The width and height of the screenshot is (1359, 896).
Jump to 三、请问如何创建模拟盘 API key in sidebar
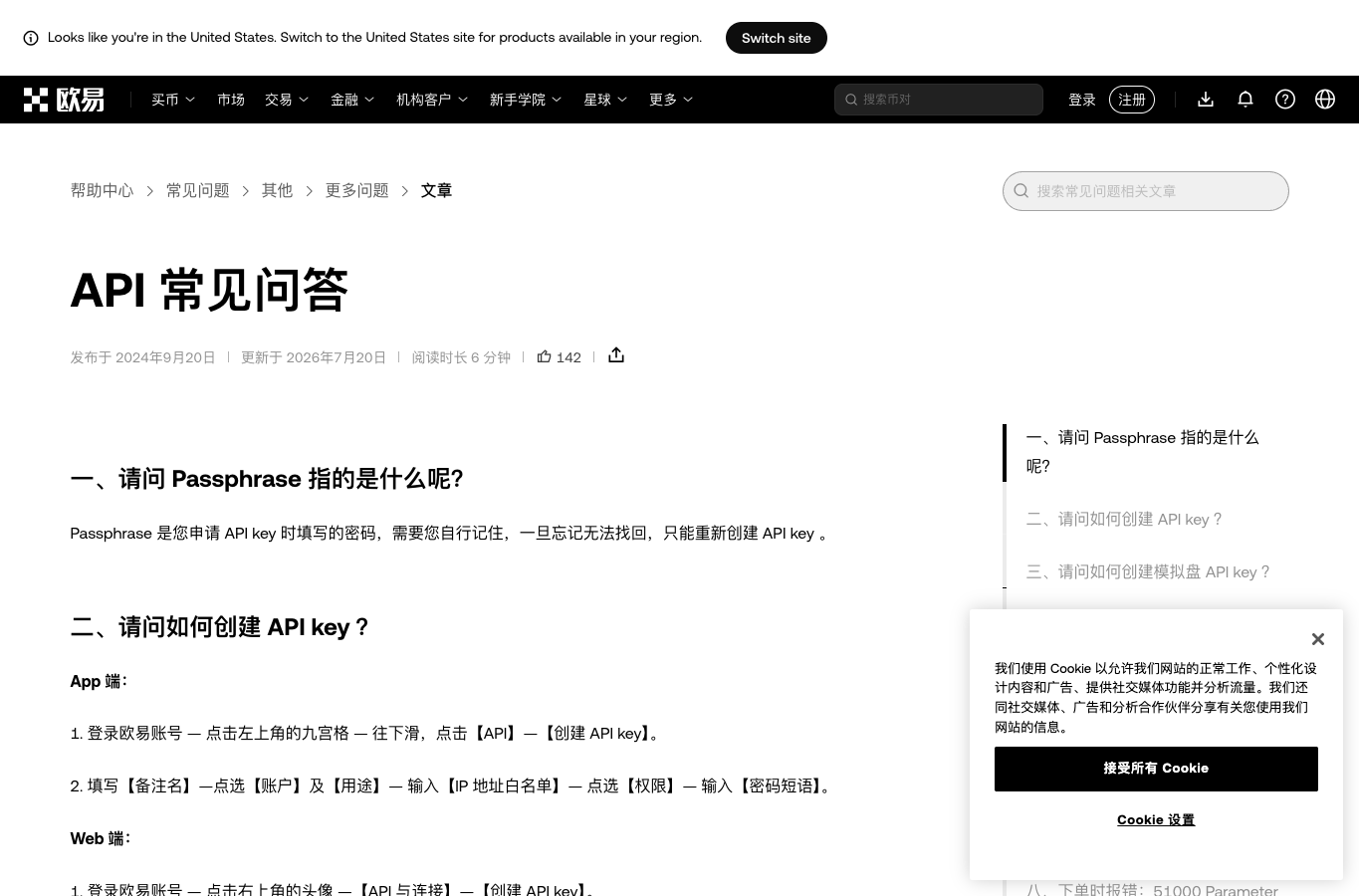(x=1149, y=571)
